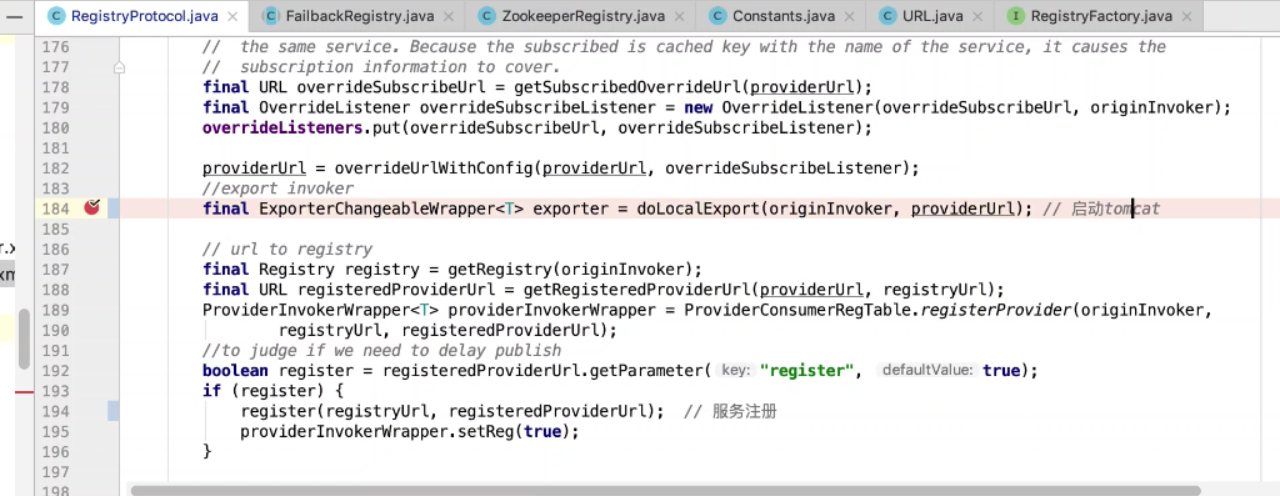Close the URL.java tab
Viewport: 1280px width, 496px height.
(x=978, y=16)
